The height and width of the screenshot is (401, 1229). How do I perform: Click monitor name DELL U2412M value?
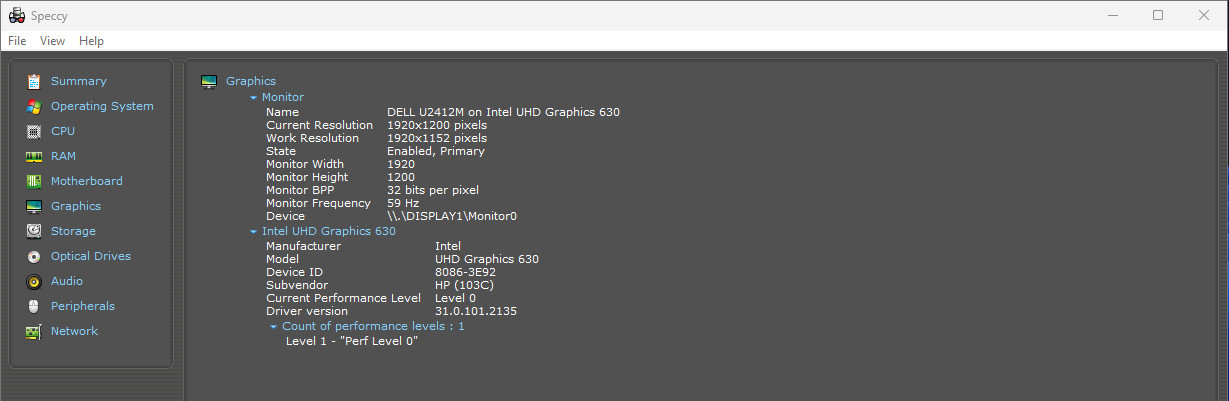503,112
